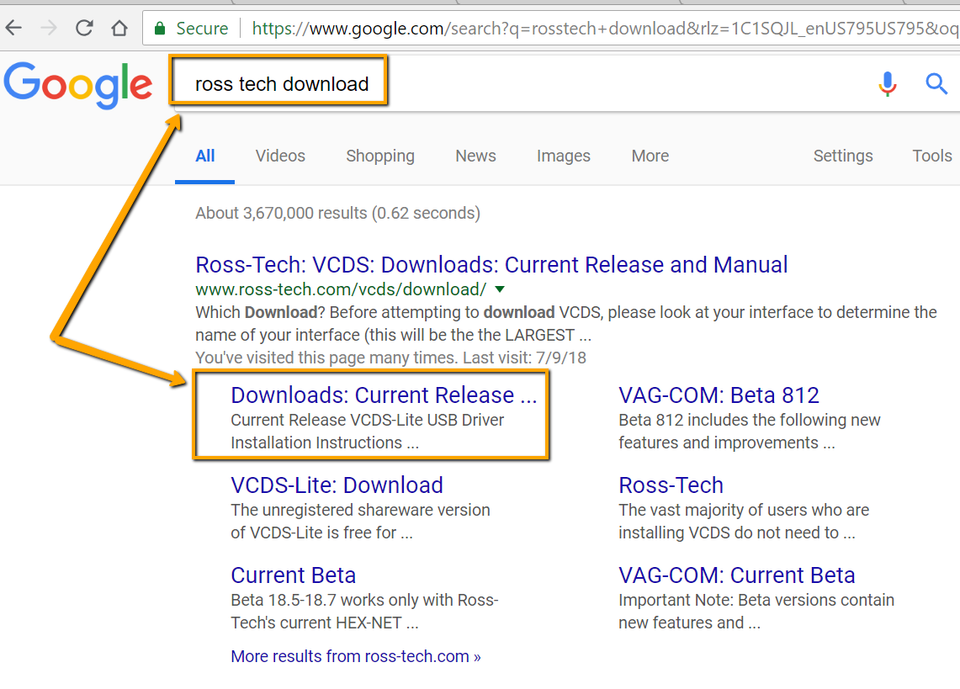Click the browser forward arrow
Image resolution: width=960 pixels, height=689 pixels.
coord(48,28)
